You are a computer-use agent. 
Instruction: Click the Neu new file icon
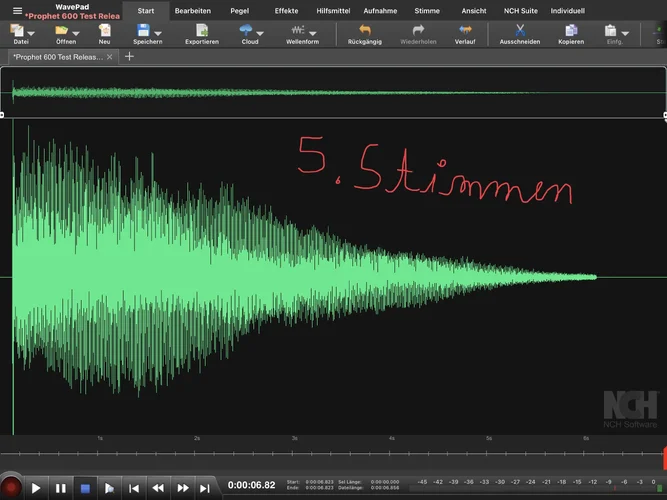click(104, 31)
